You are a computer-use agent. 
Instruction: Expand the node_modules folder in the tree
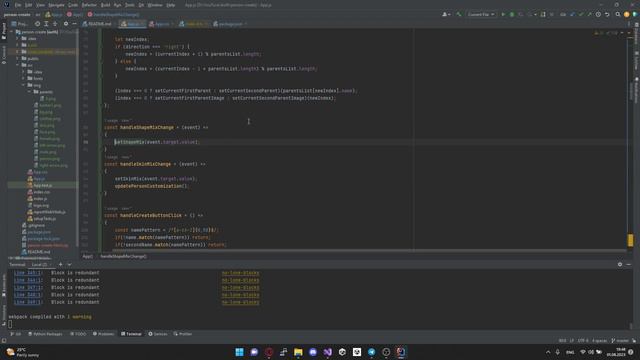[x=18, y=52]
